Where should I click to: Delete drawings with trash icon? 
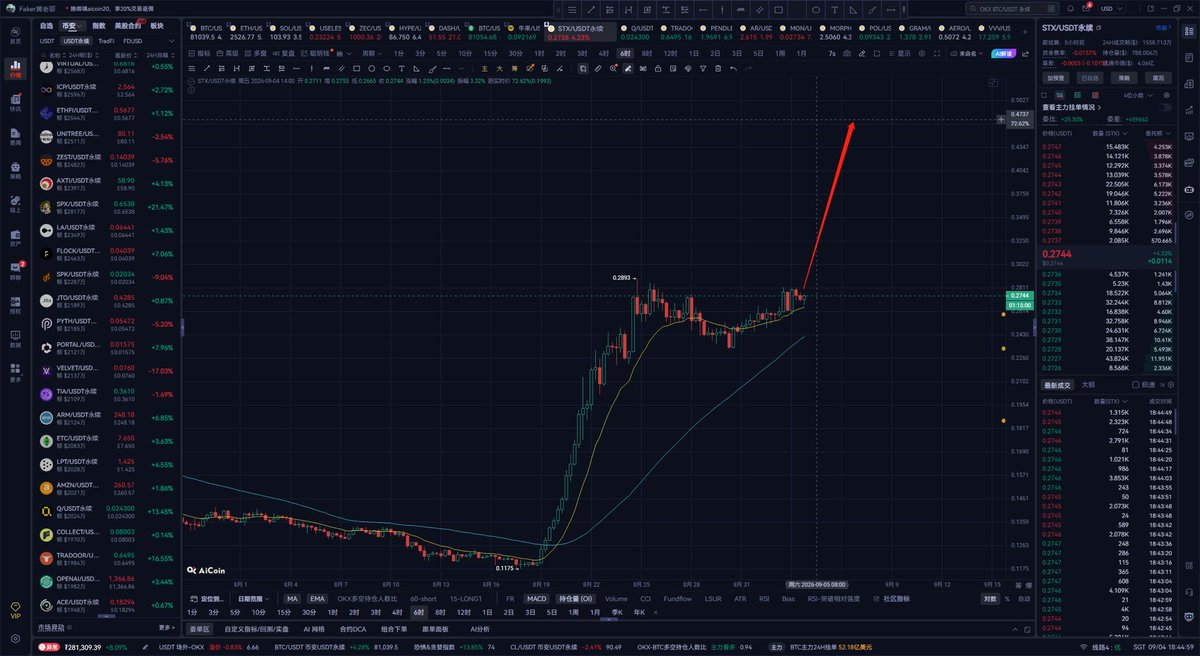pyautogui.click(x=718, y=69)
